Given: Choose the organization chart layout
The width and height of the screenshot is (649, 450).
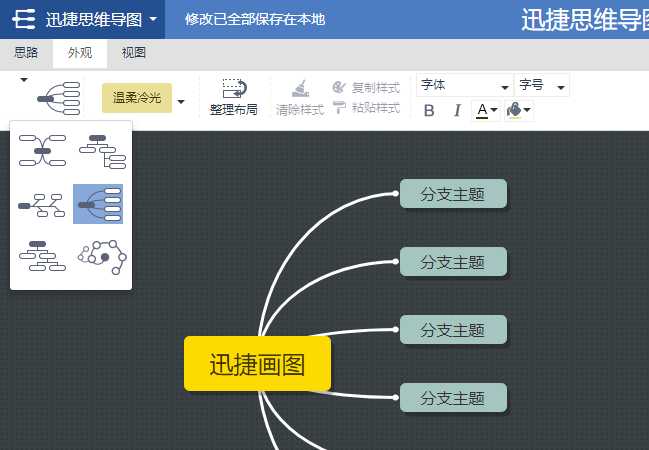Looking at the screenshot, I should [42, 256].
